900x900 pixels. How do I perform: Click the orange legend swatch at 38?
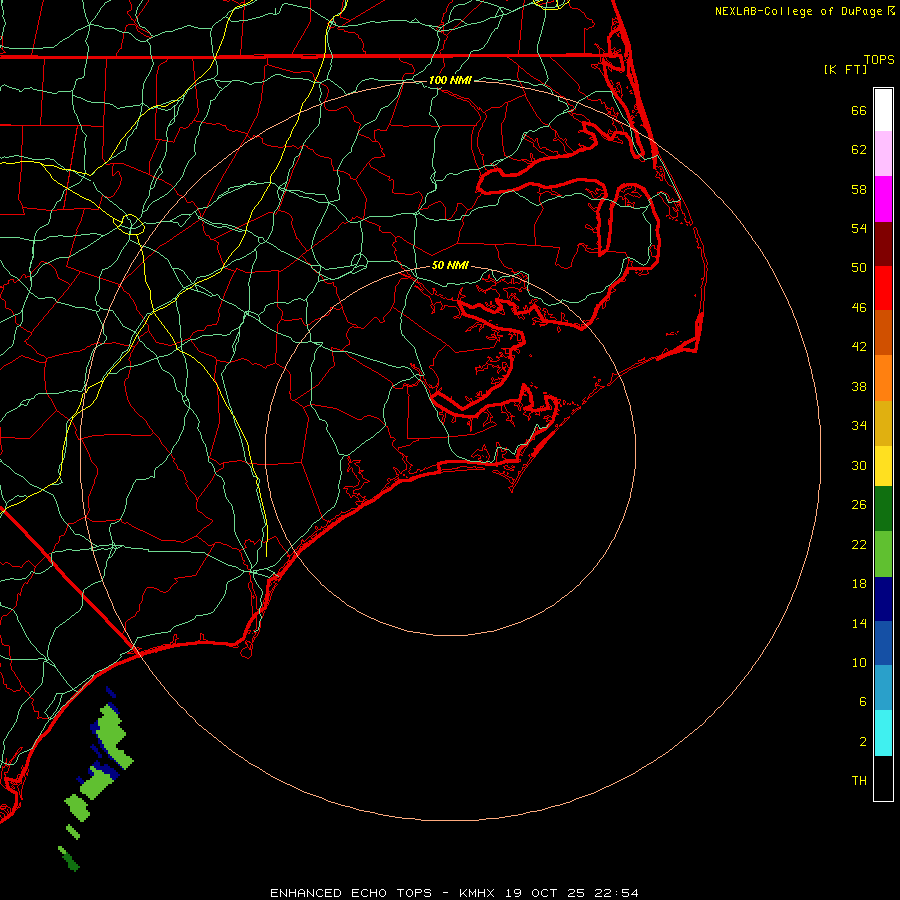(x=883, y=378)
